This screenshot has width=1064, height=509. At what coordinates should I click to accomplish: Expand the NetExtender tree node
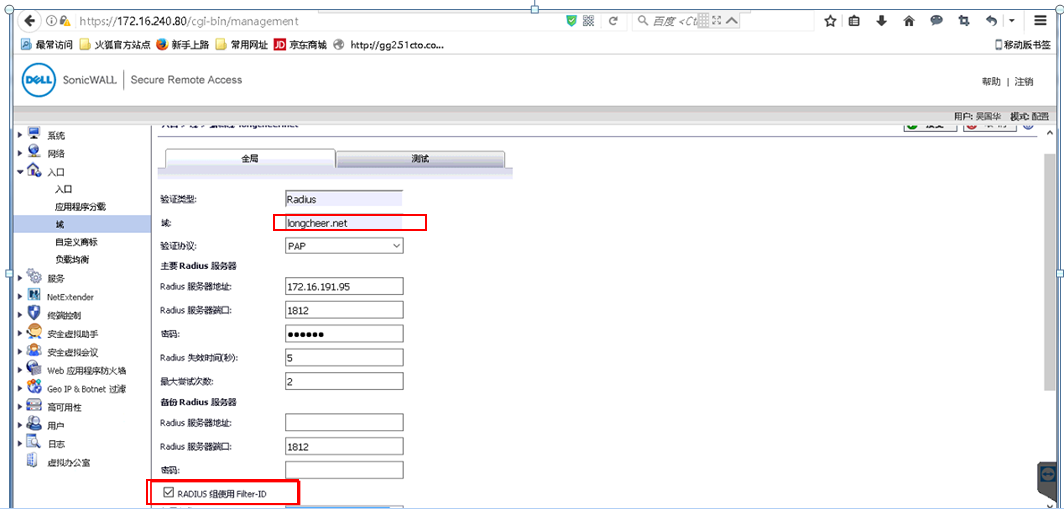pos(20,297)
